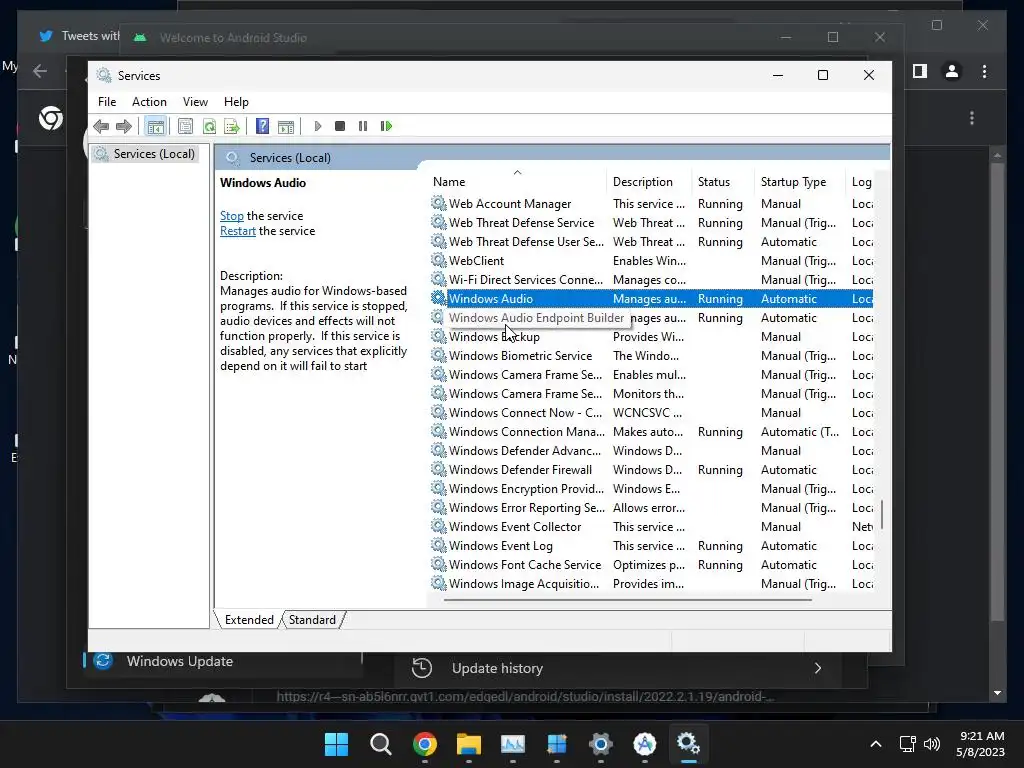
Task: Select the Windows Event Collector service
Action: 651,526
